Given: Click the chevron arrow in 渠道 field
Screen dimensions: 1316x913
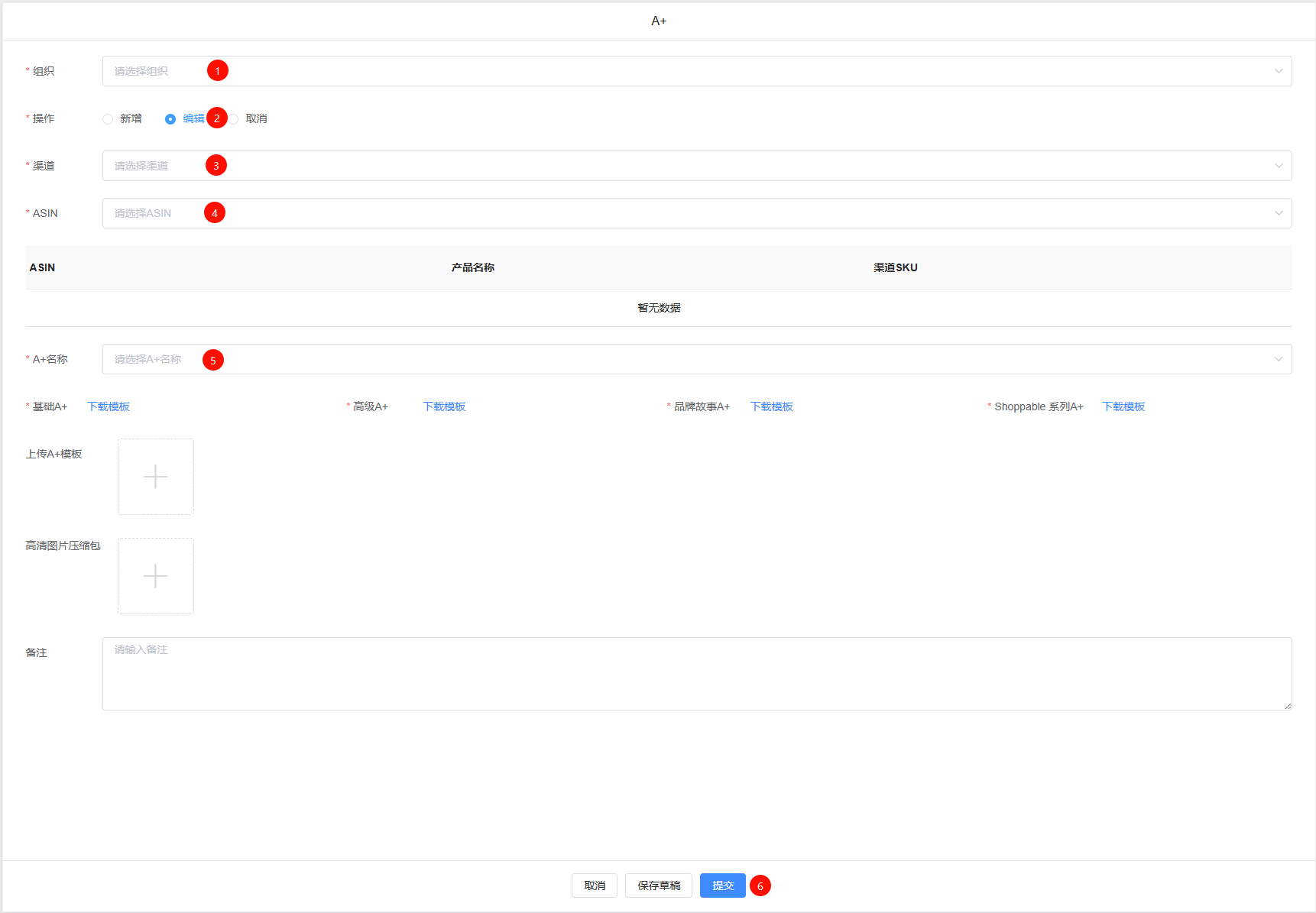Looking at the screenshot, I should pos(1278,166).
